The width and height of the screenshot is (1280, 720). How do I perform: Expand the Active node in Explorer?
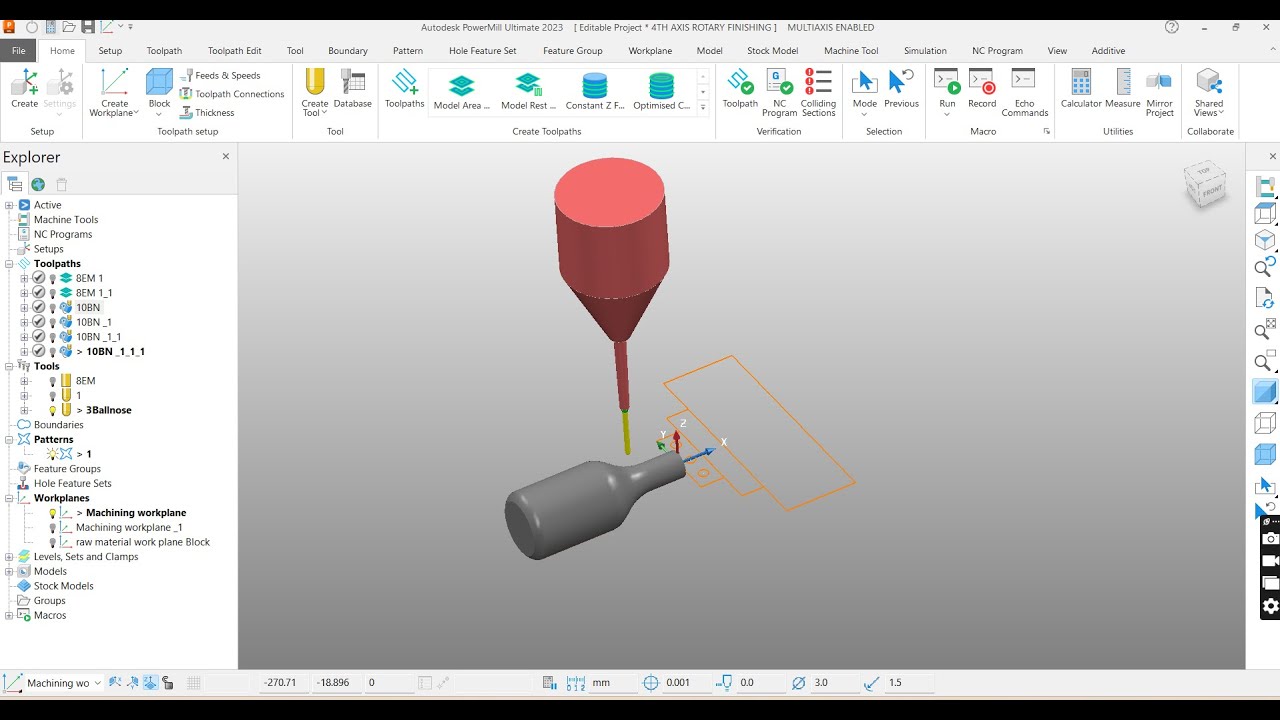pyautogui.click(x=9, y=205)
